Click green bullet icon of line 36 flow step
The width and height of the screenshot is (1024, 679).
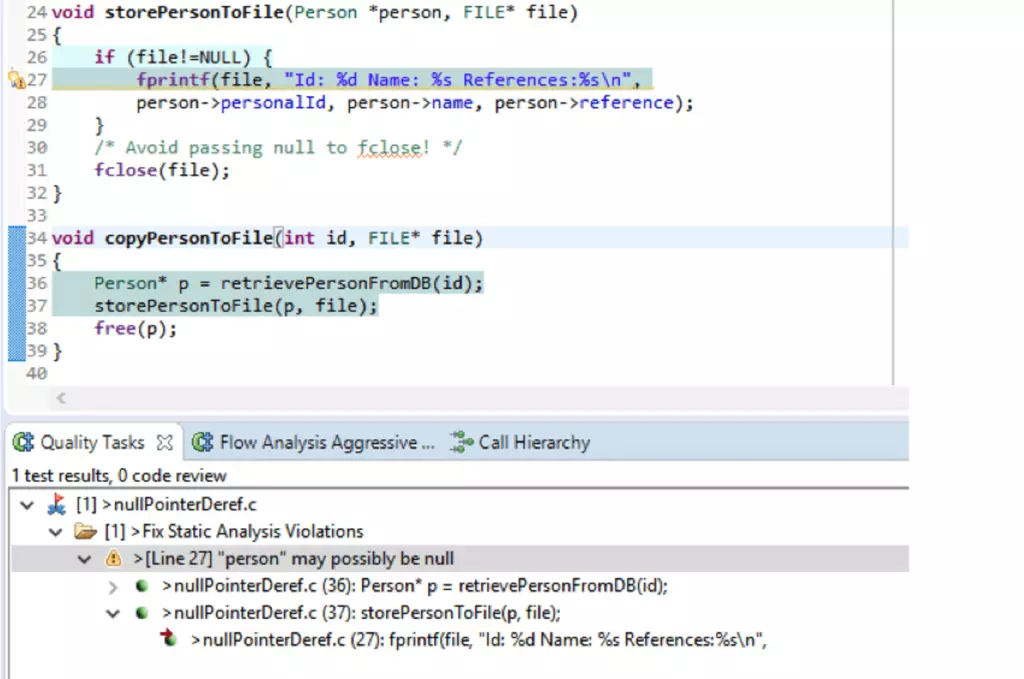(x=143, y=586)
